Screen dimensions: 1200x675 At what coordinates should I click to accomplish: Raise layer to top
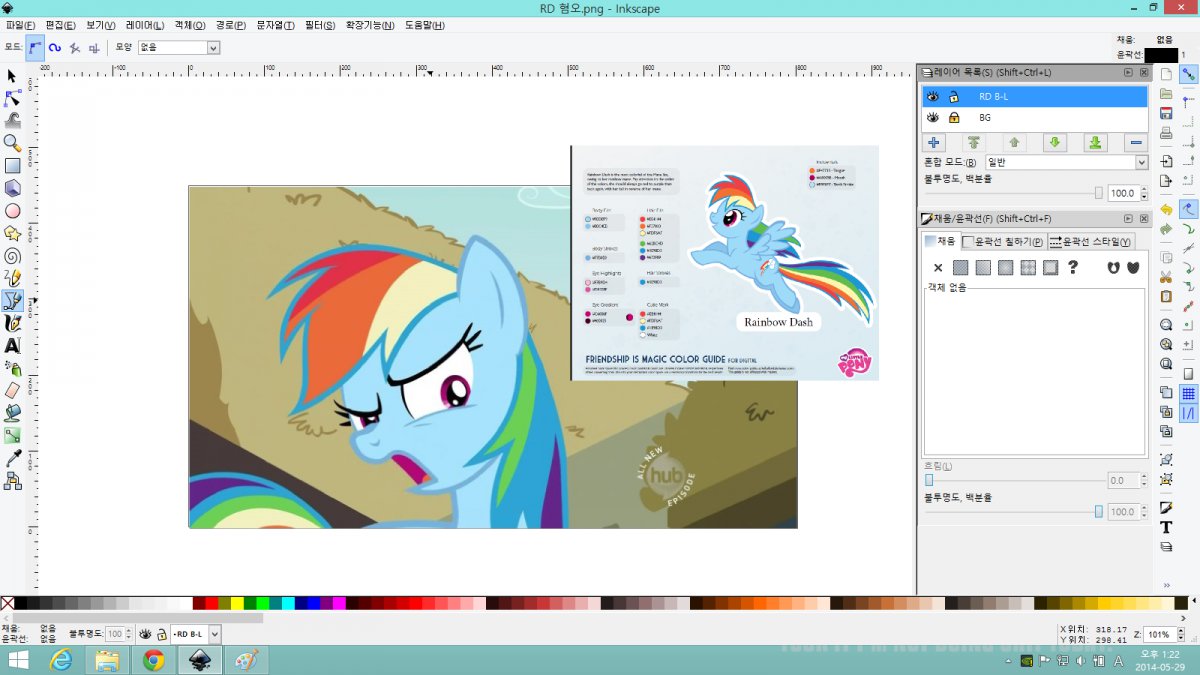click(974, 143)
